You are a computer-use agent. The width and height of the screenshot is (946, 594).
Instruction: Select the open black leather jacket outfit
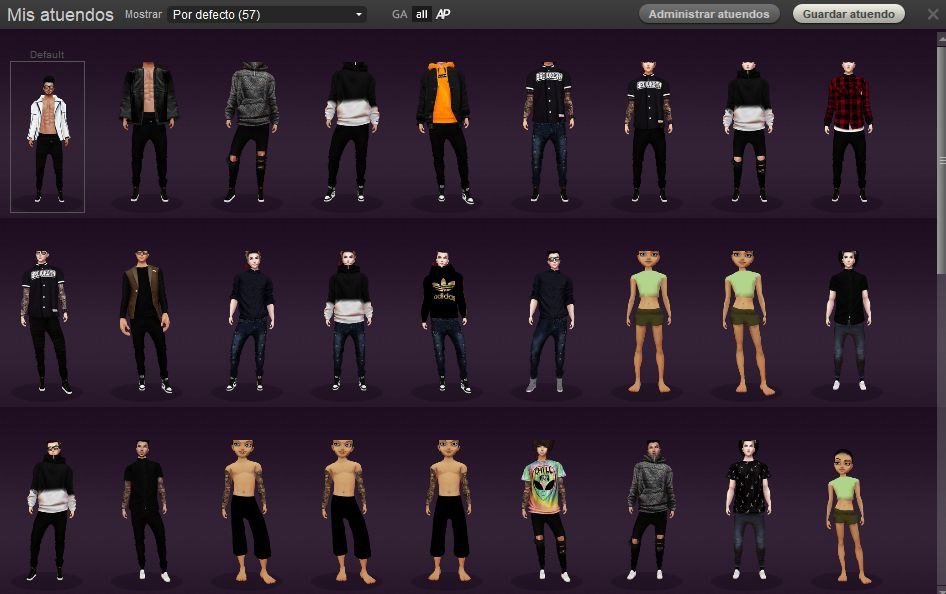pos(148,130)
